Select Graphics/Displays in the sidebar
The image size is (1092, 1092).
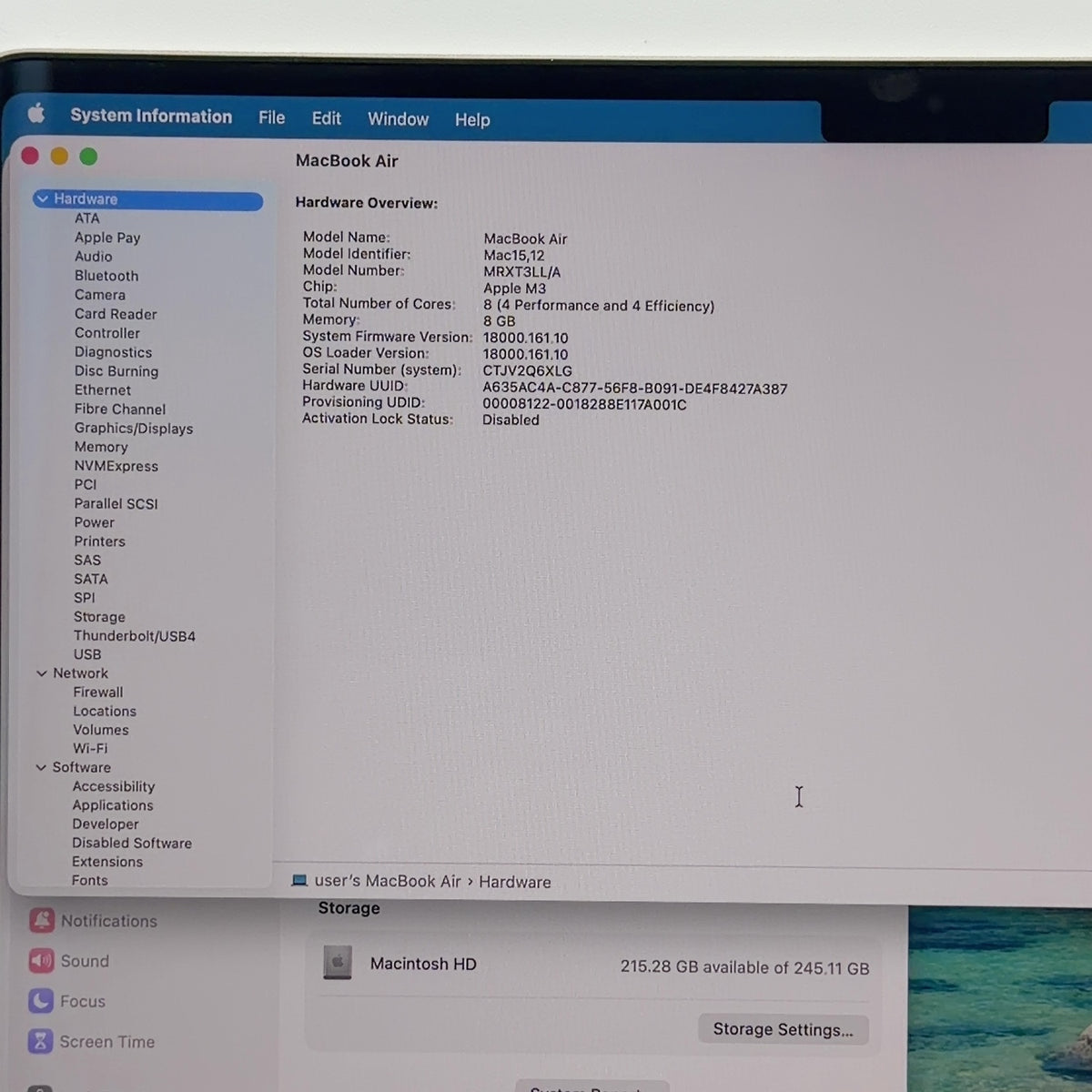[x=134, y=429]
